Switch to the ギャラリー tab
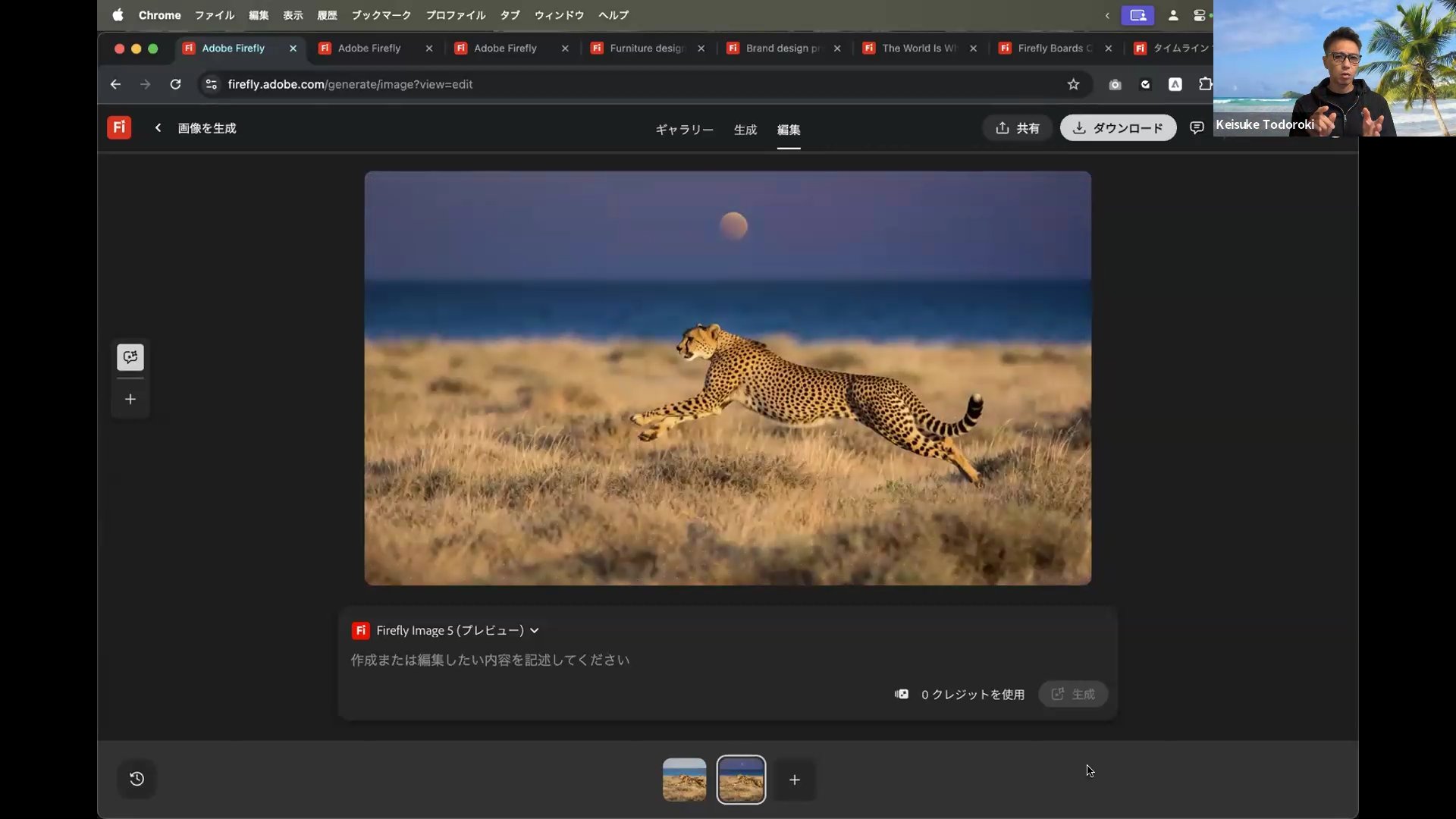This screenshot has height=819, width=1456. 684,130
